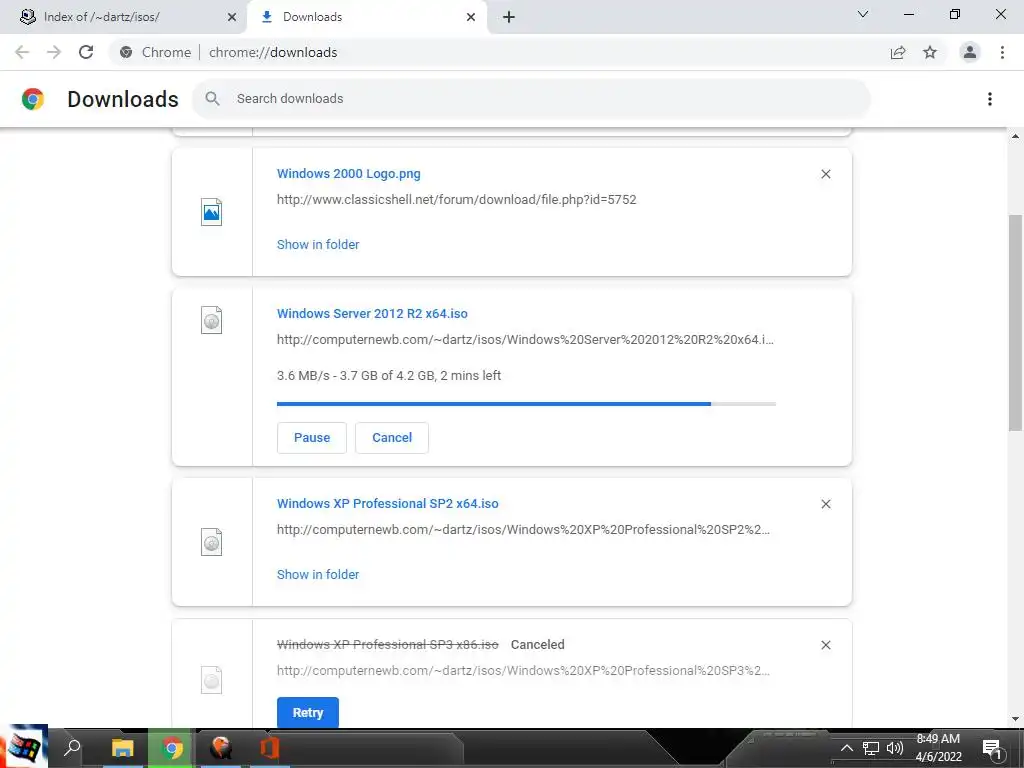Open network status tray icon
Viewport: 1024px width, 768px height.
[x=871, y=748]
